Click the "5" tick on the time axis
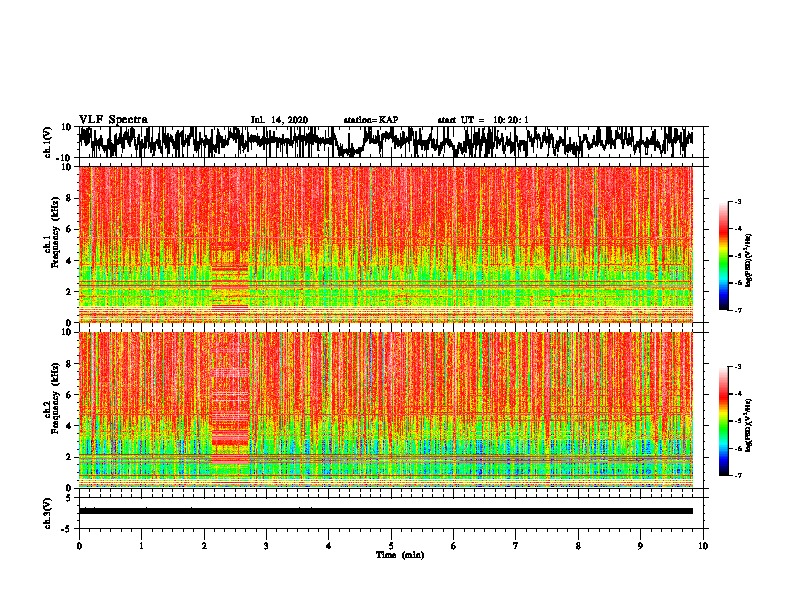The height and width of the screenshot is (612, 792). (391, 546)
